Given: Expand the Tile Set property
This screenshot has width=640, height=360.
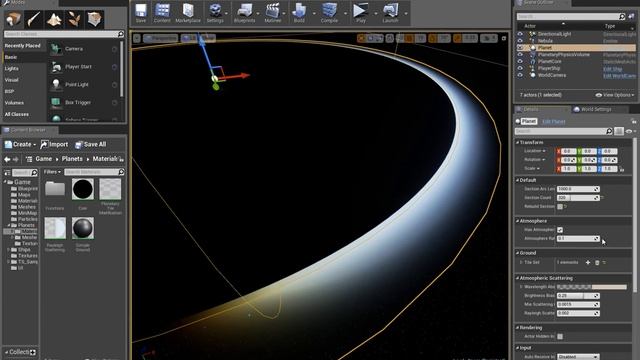Looking at the screenshot, I should point(521,262).
